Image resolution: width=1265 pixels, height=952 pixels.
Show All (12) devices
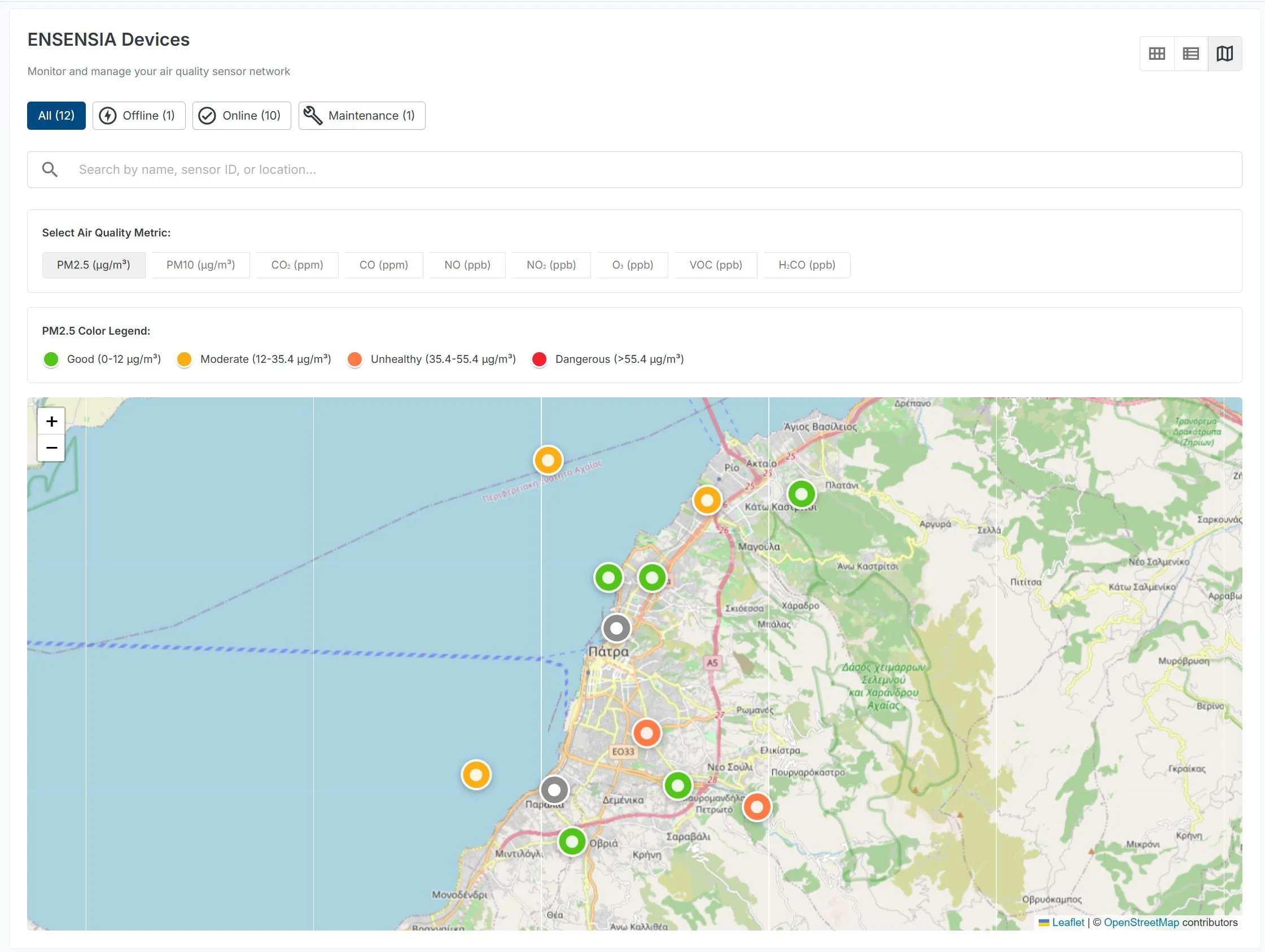56,116
